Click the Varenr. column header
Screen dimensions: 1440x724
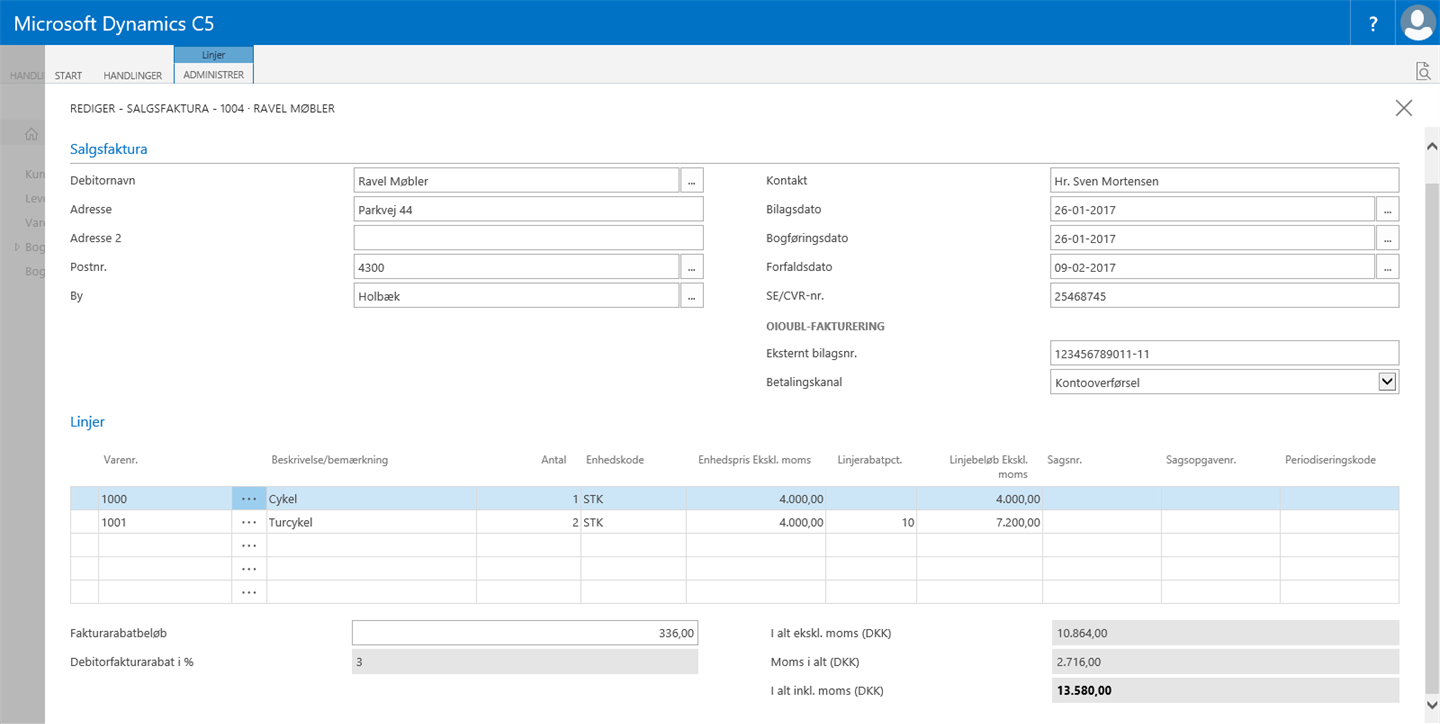[121, 460]
